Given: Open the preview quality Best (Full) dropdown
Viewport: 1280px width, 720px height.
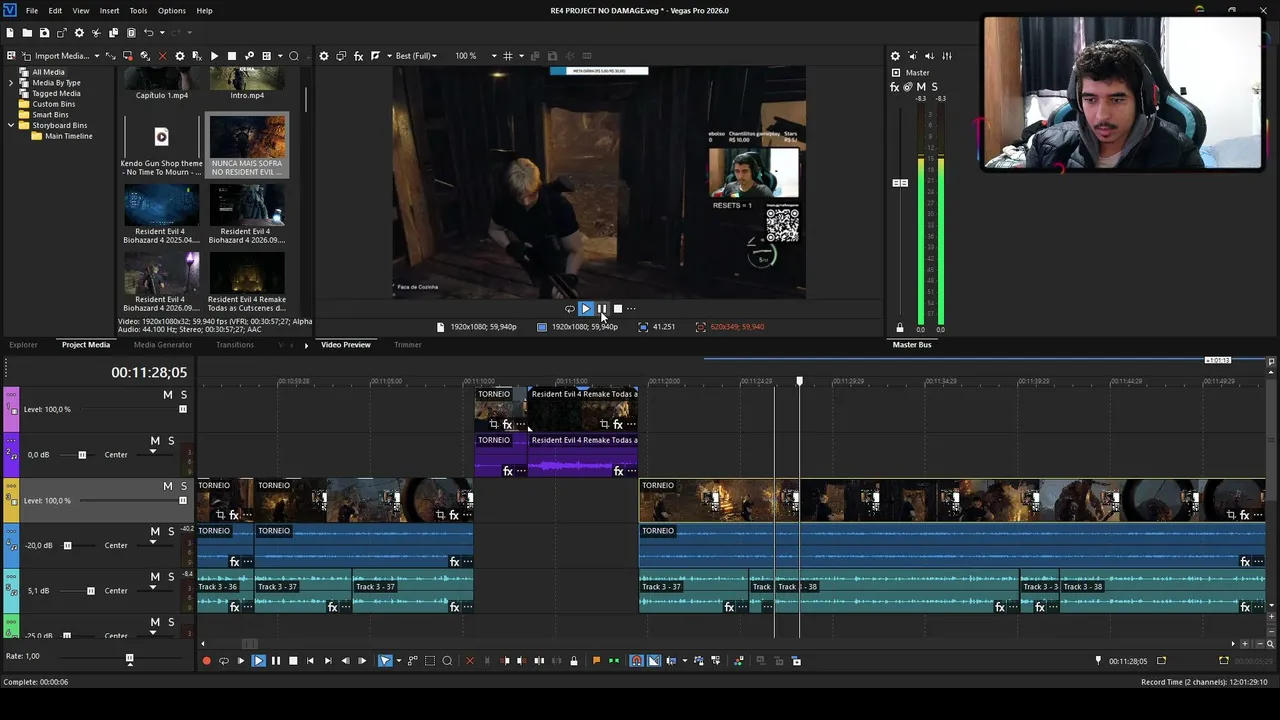Looking at the screenshot, I should (x=416, y=56).
